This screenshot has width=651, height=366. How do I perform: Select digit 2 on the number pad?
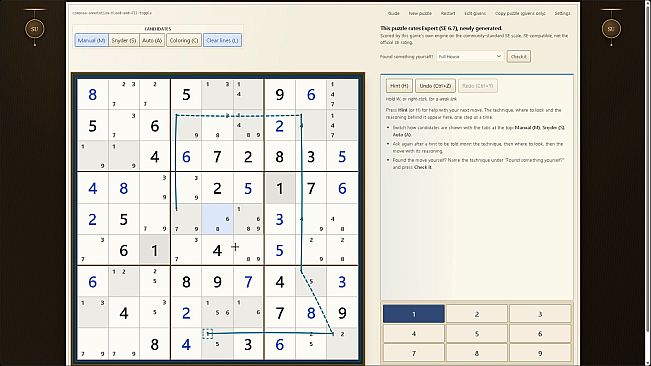477,314
